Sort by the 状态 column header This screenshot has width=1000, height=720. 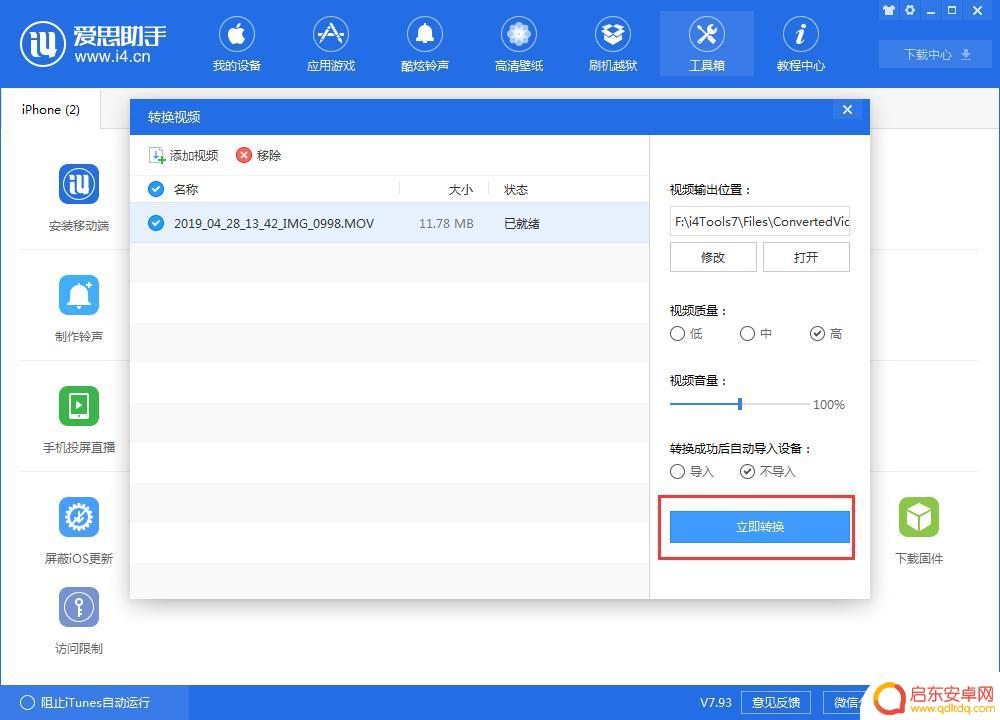[516, 190]
